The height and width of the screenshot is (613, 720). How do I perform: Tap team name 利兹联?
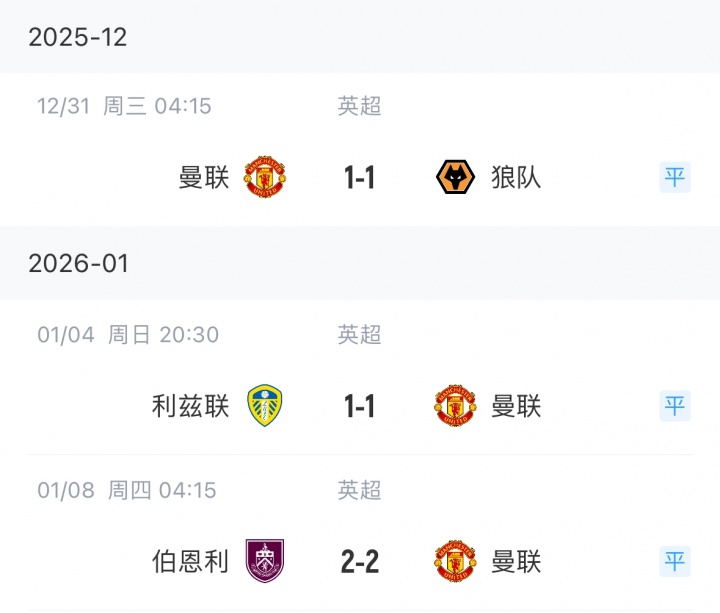191,406
